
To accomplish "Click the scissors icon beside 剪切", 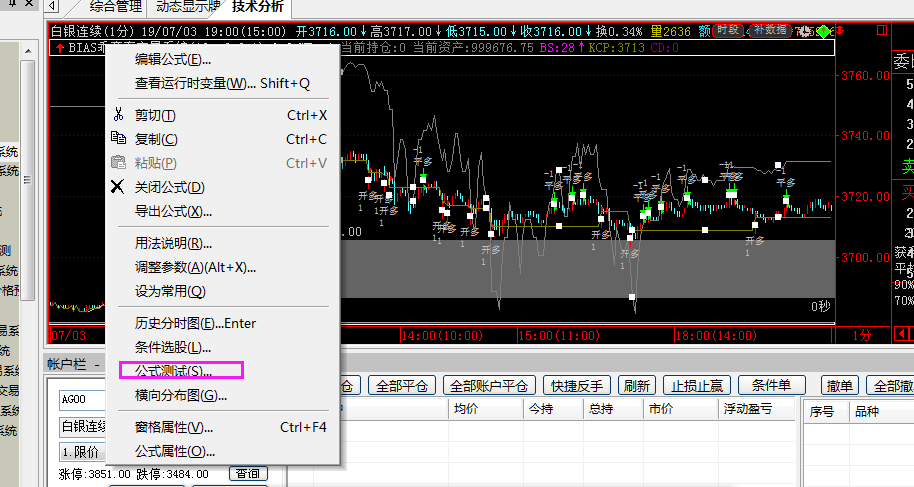I will click(118, 115).
